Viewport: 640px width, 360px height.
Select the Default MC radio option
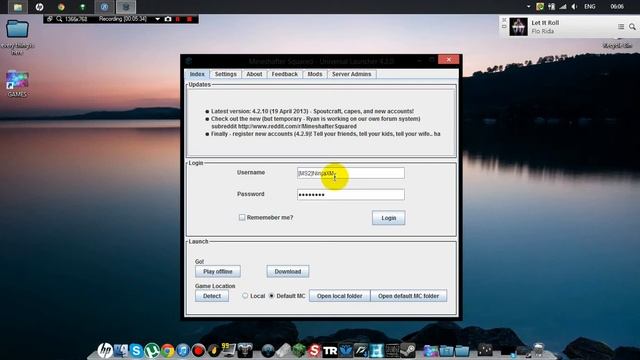[271, 296]
